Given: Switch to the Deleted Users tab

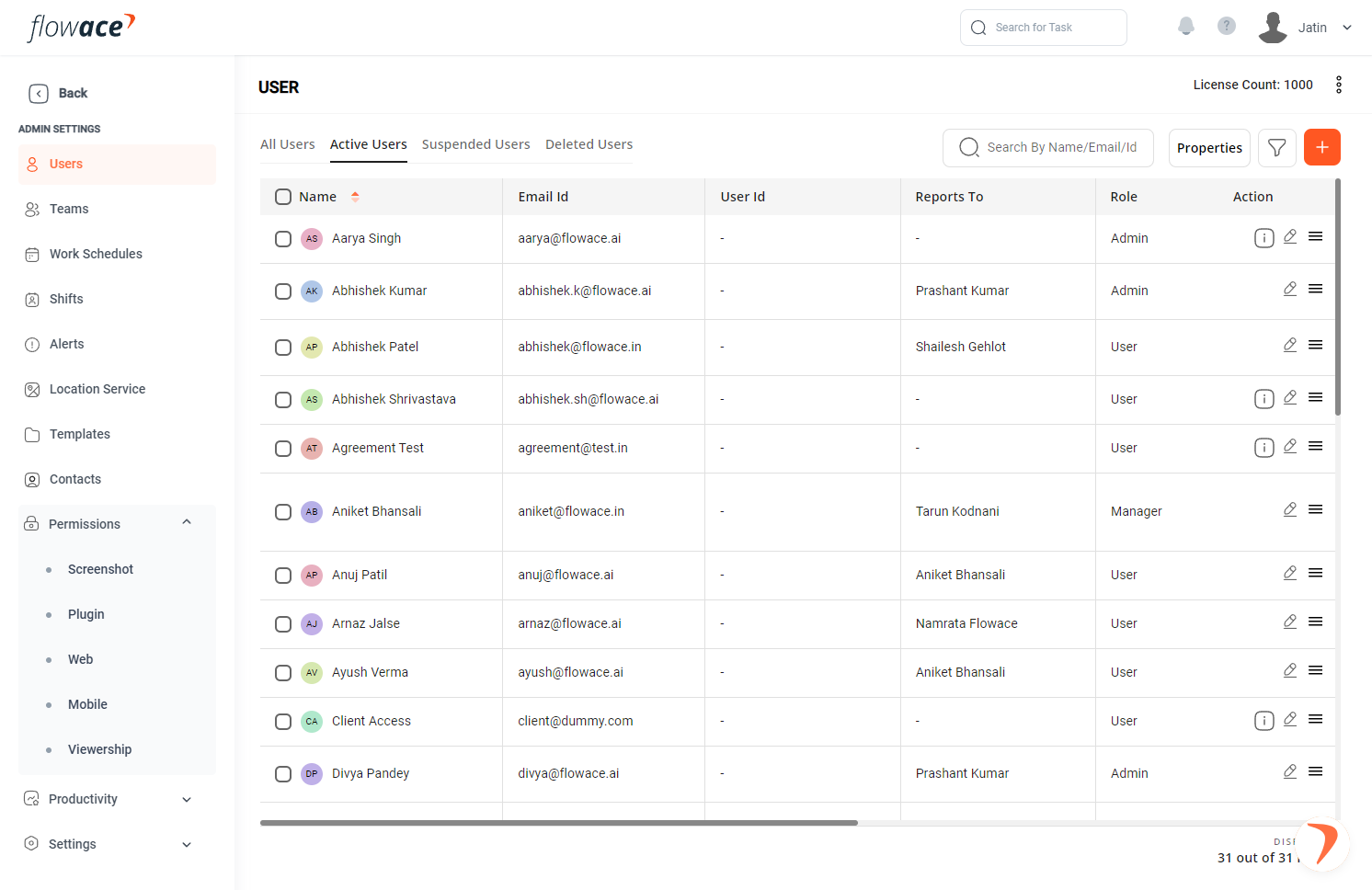Looking at the screenshot, I should pyautogui.click(x=589, y=144).
